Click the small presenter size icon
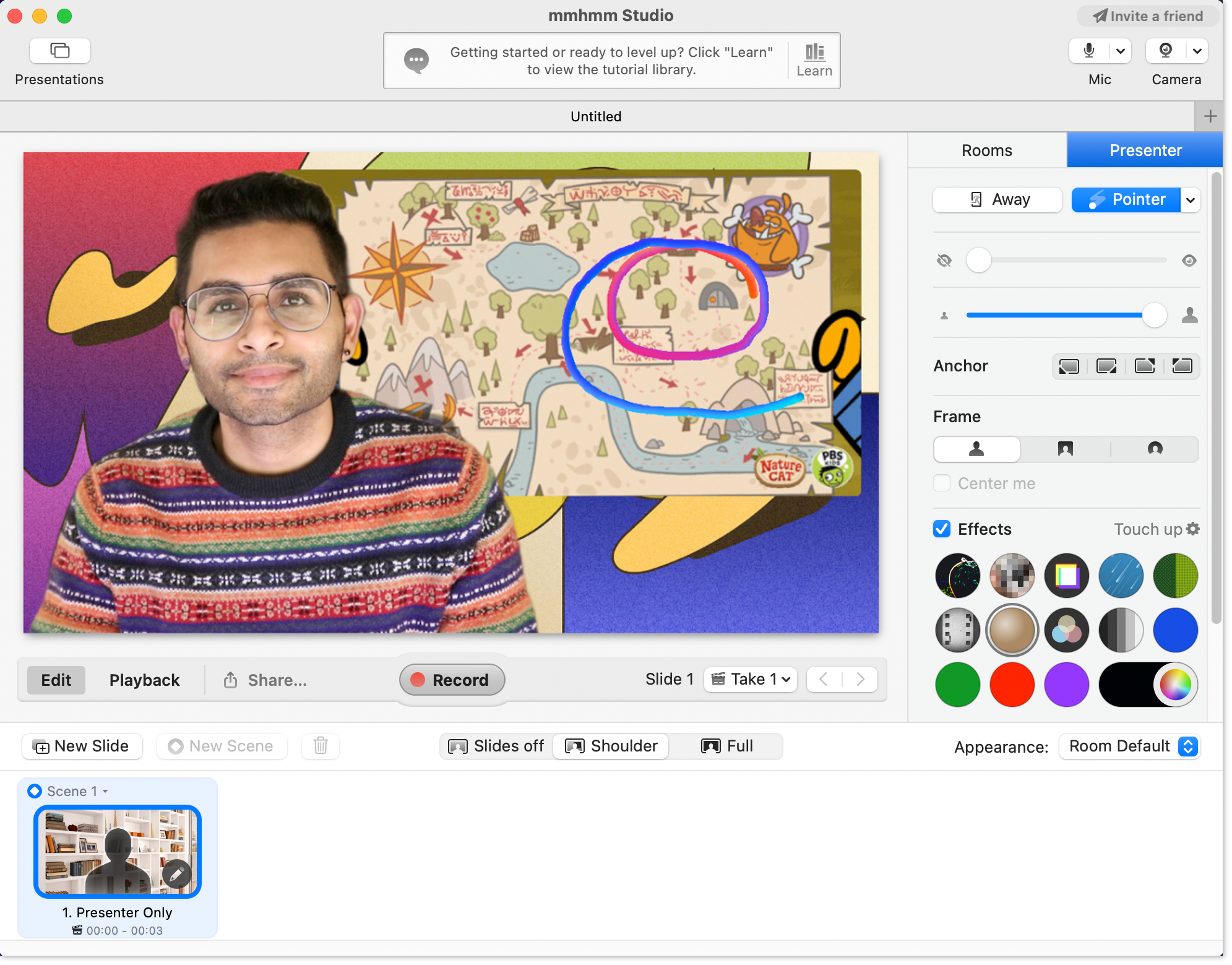 tap(944, 316)
